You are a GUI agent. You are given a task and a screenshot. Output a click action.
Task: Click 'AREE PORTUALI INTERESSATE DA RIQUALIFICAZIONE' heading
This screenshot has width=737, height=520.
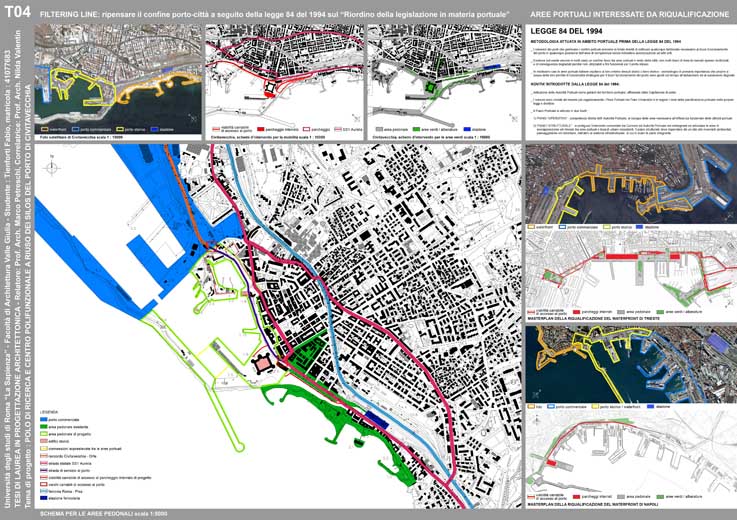(x=629, y=15)
